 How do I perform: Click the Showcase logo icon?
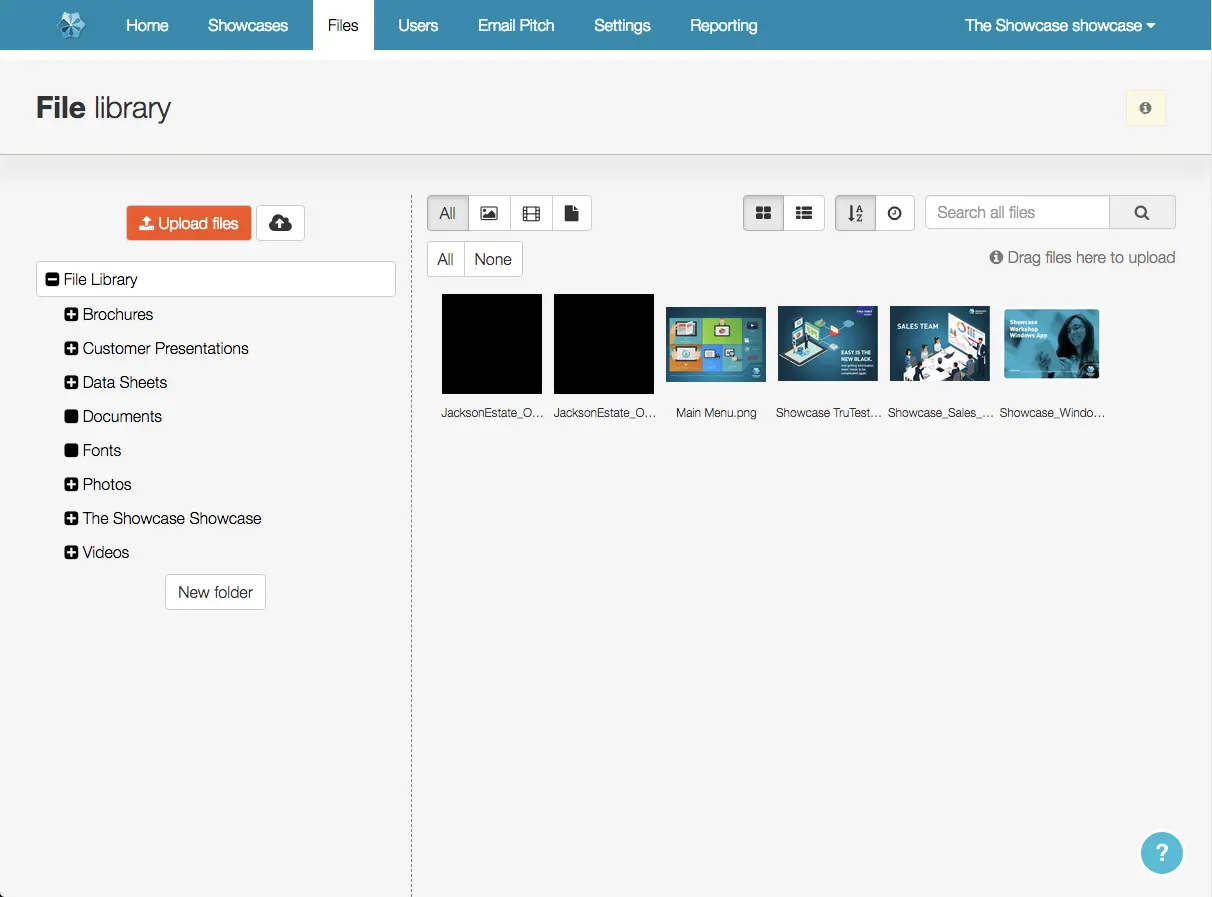[x=71, y=25]
